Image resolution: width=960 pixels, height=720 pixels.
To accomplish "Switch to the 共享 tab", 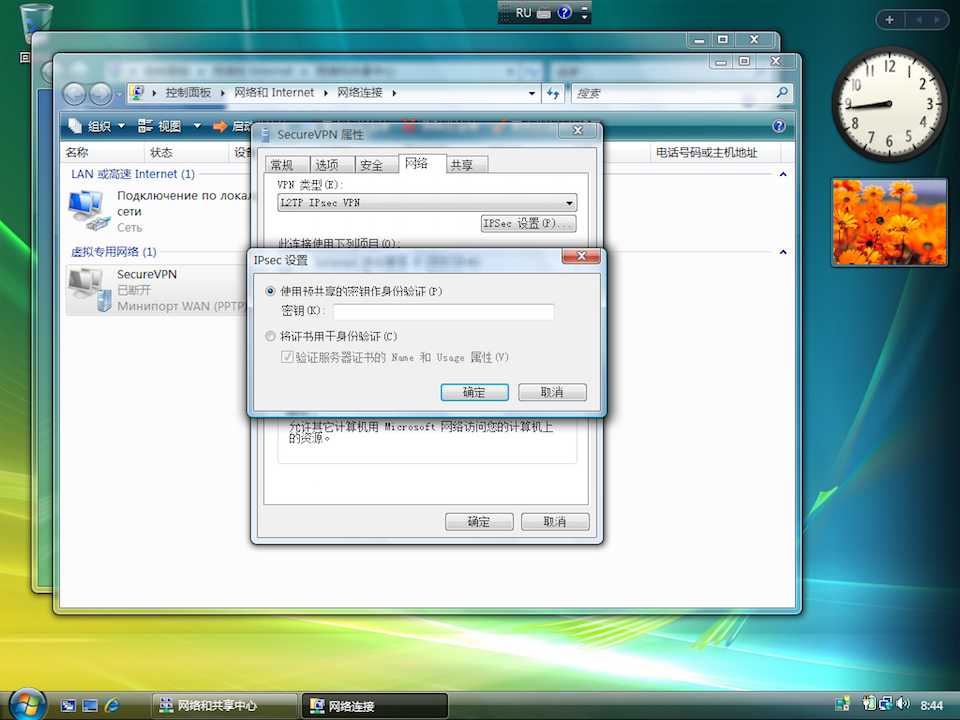I will 467,165.
